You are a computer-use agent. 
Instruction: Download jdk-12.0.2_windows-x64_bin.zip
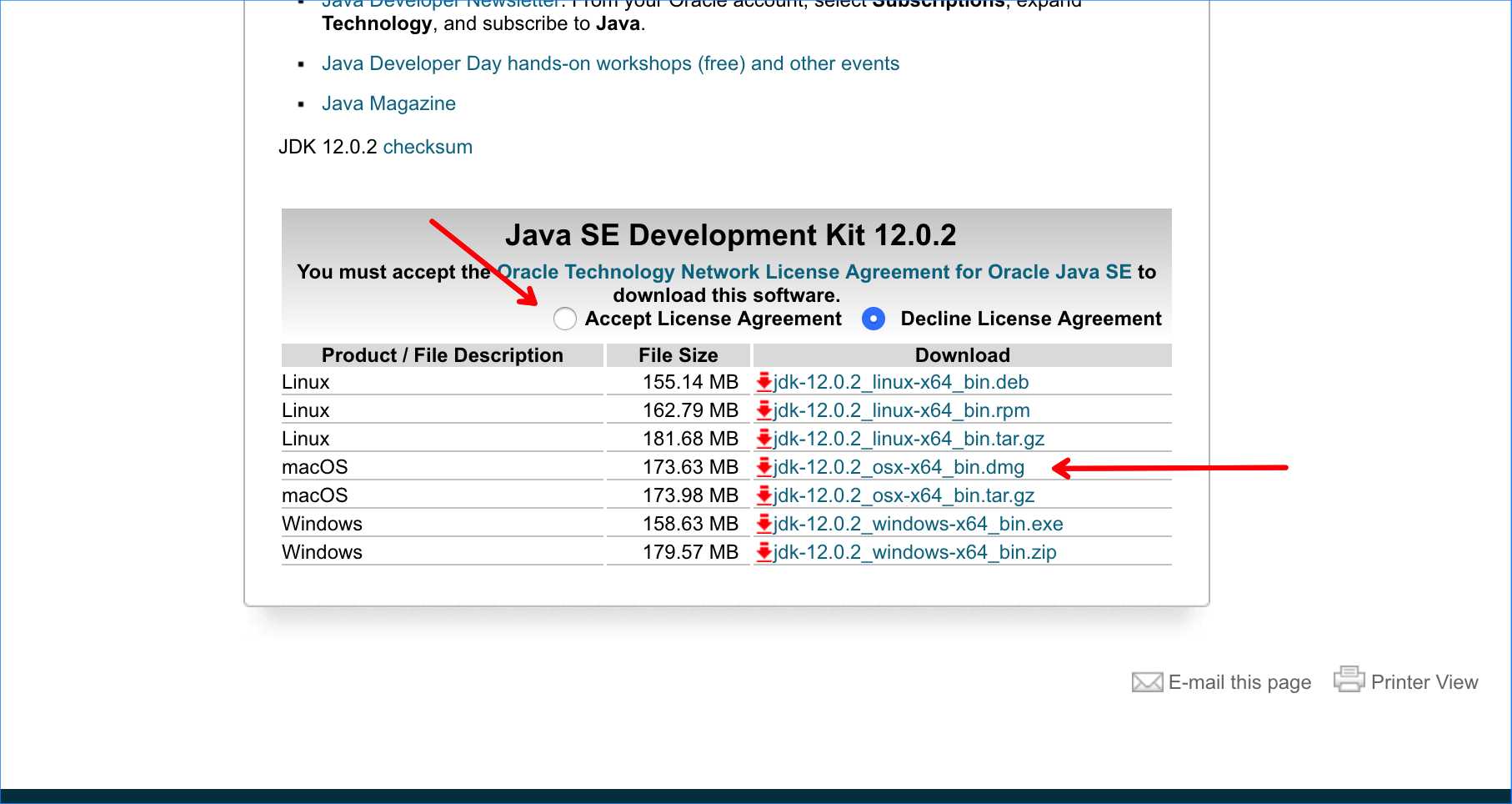point(915,552)
